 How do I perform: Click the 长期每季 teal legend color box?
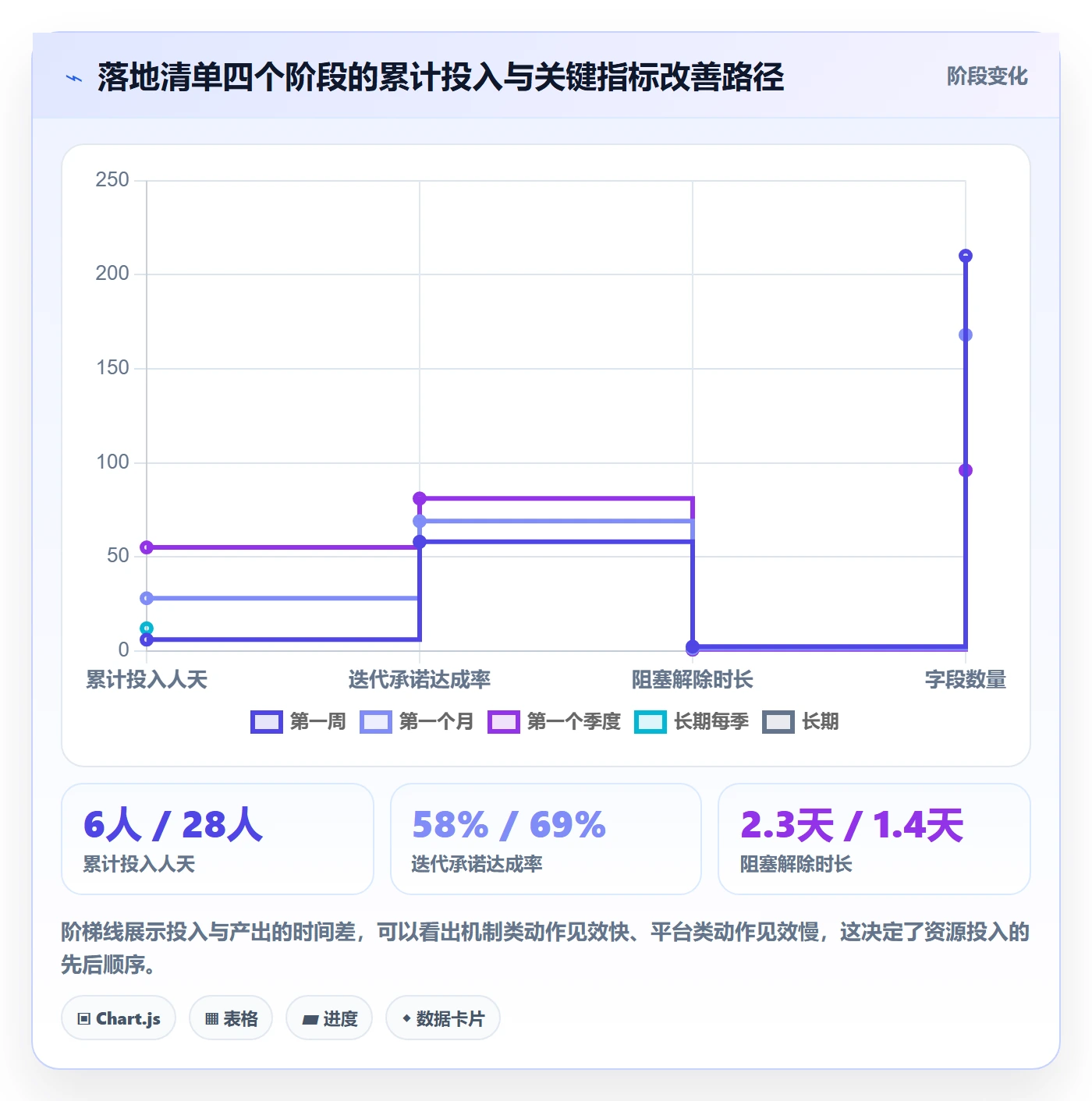coord(650,722)
